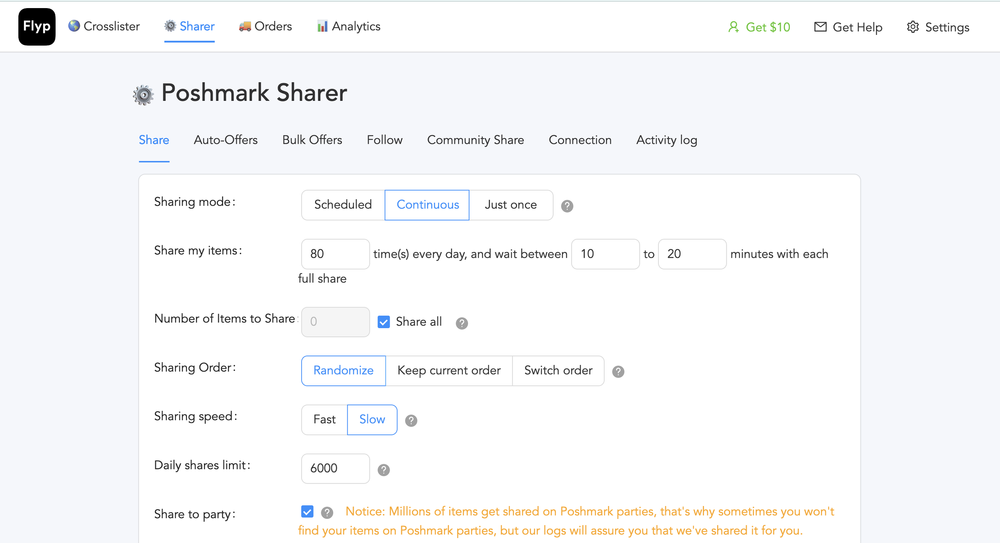The height and width of the screenshot is (543, 1000).
Task: Open the Sharing speed help tooltip
Action: [411, 420]
